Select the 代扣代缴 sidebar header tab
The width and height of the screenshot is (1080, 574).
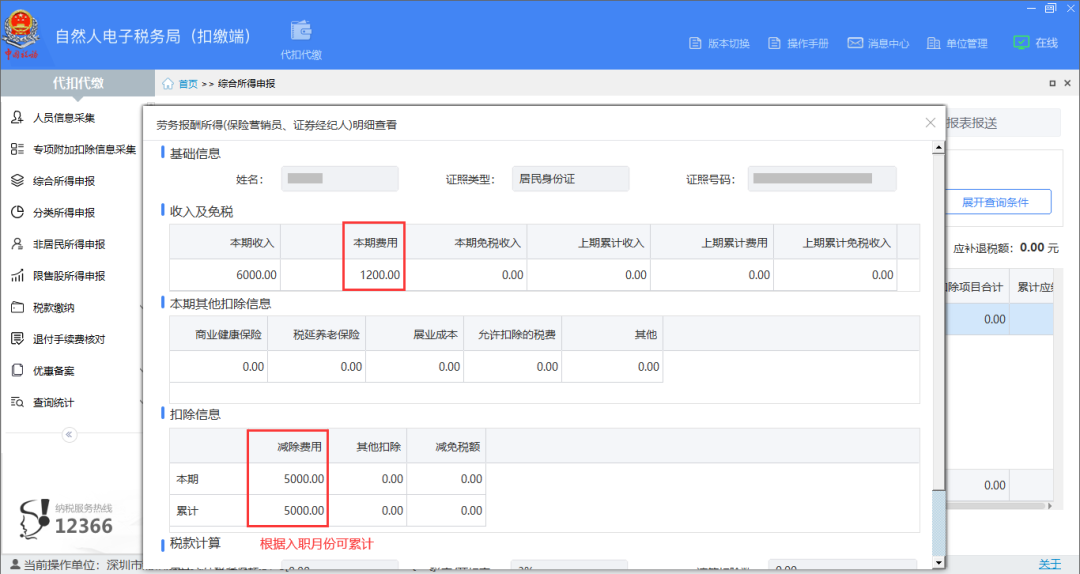pyautogui.click(x=78, y=83)
